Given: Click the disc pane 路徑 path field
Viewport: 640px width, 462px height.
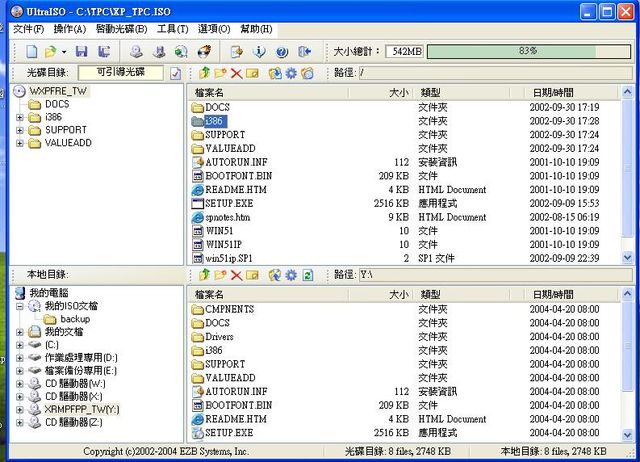Looking at the screenshot, I should [x=496, y=73].
